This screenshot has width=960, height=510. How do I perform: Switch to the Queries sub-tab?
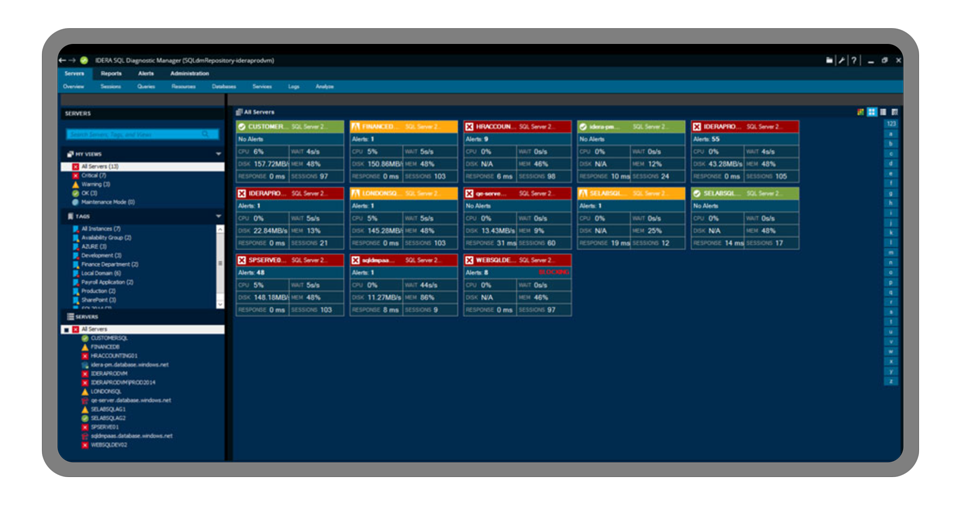(x=146, y=87)
